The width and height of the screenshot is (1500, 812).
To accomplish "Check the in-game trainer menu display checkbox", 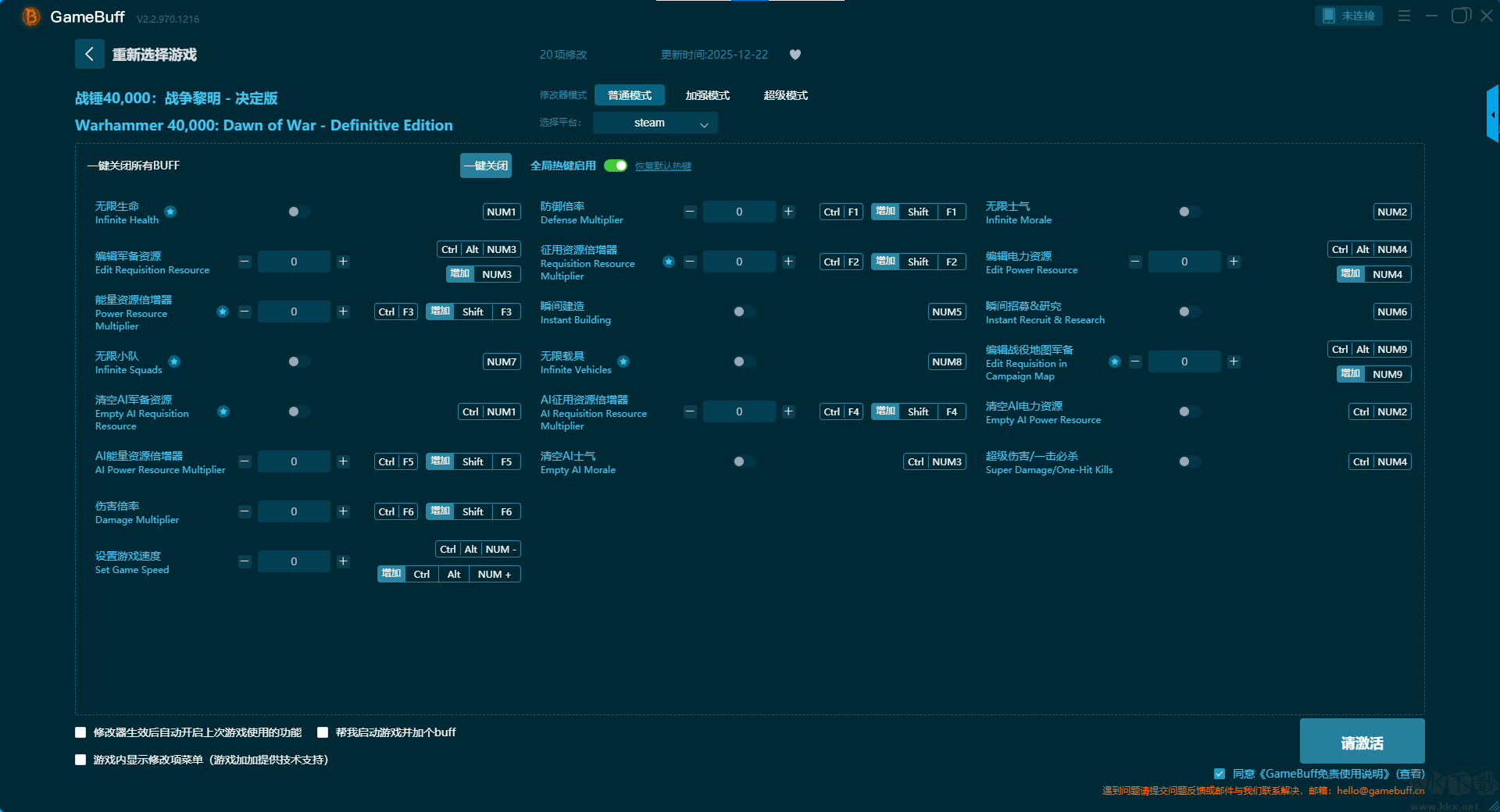I will [x=80, y=760].
